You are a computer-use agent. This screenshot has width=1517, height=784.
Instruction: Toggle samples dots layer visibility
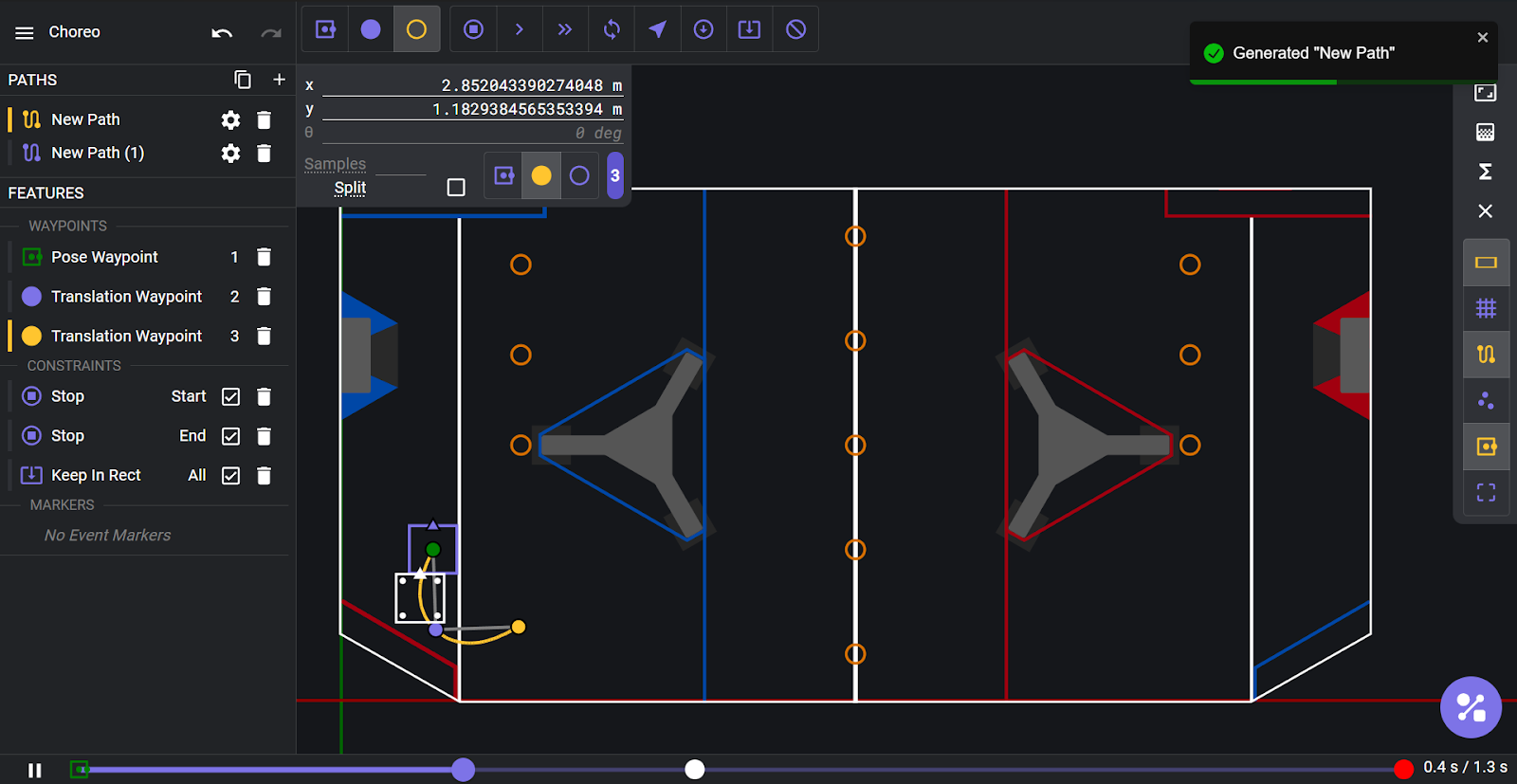[1486, 400]
